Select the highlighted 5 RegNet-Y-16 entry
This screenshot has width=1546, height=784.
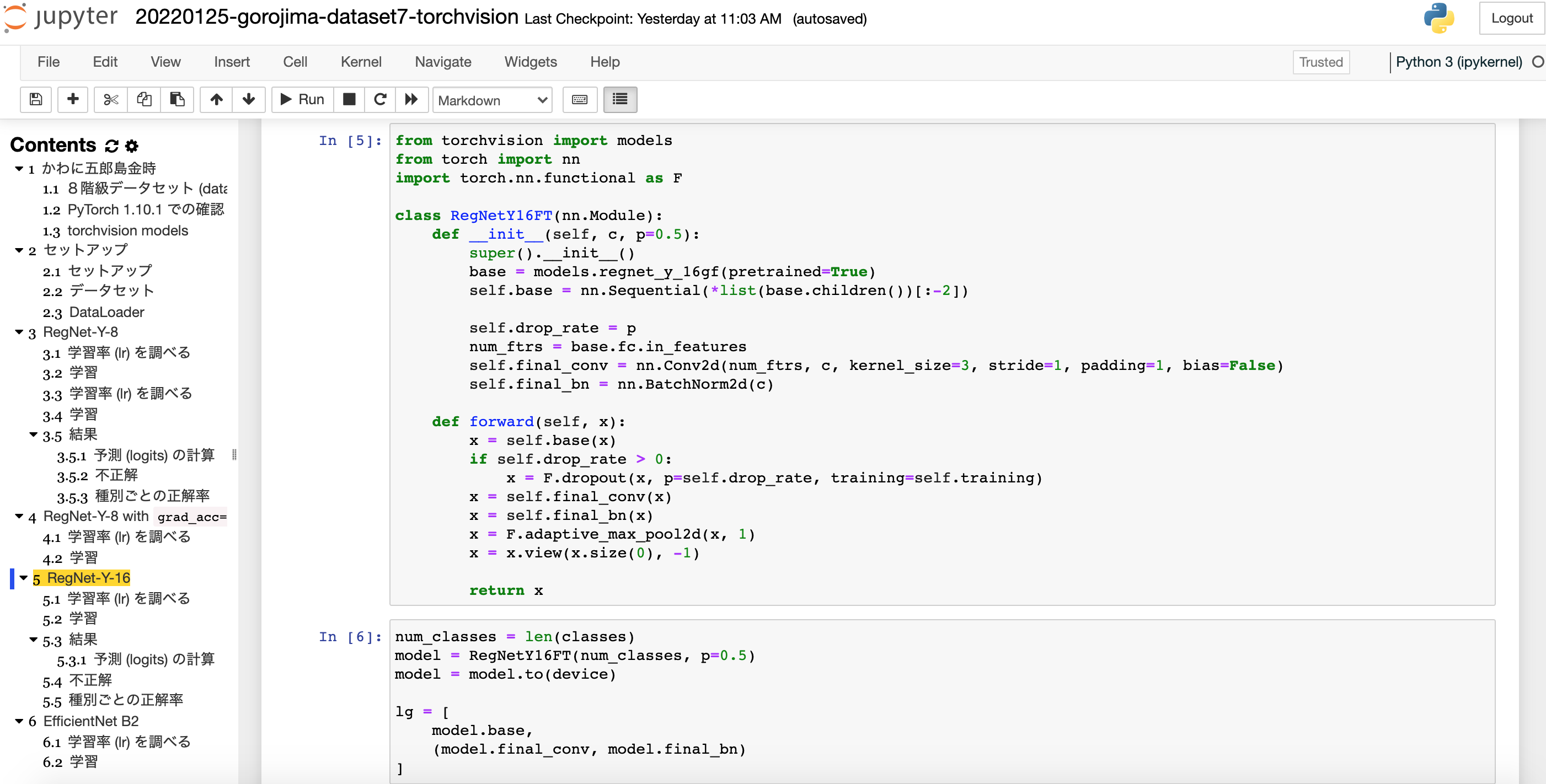coord(82,578)
